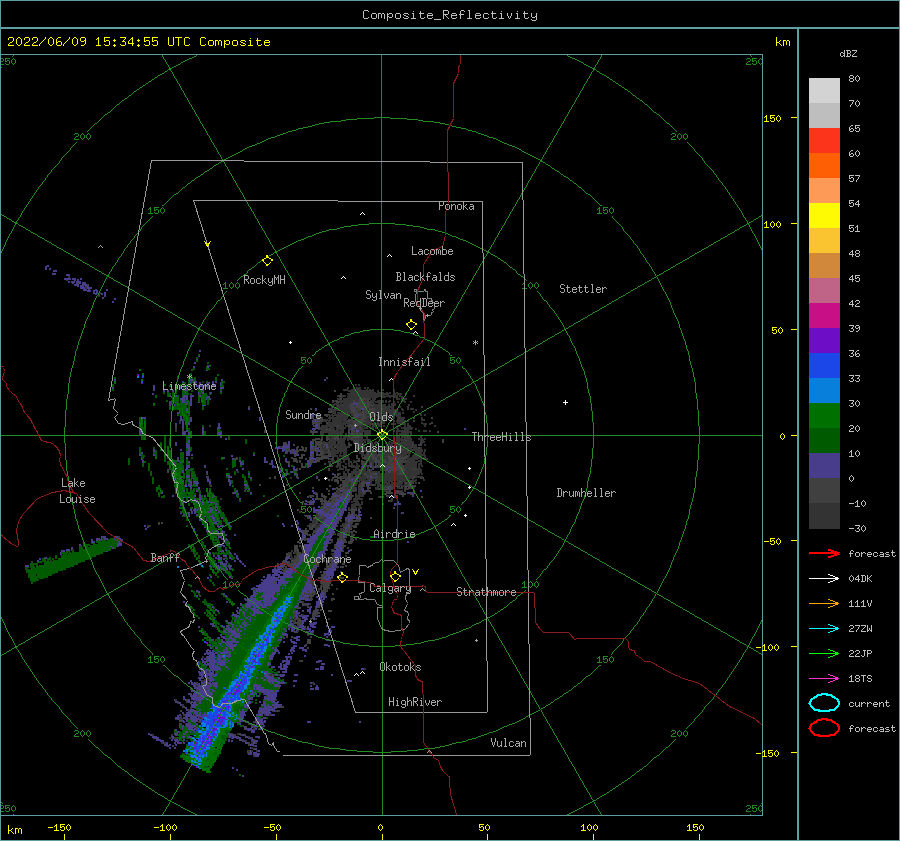Click the Didsbury city label
Image resolution: width=900 pixels, height=841 pixels.
[x=378, y=448]
